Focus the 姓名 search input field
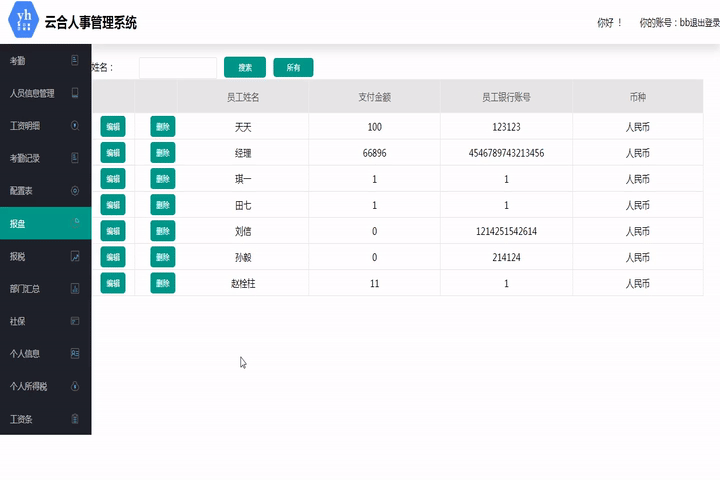 click(178, 67)
